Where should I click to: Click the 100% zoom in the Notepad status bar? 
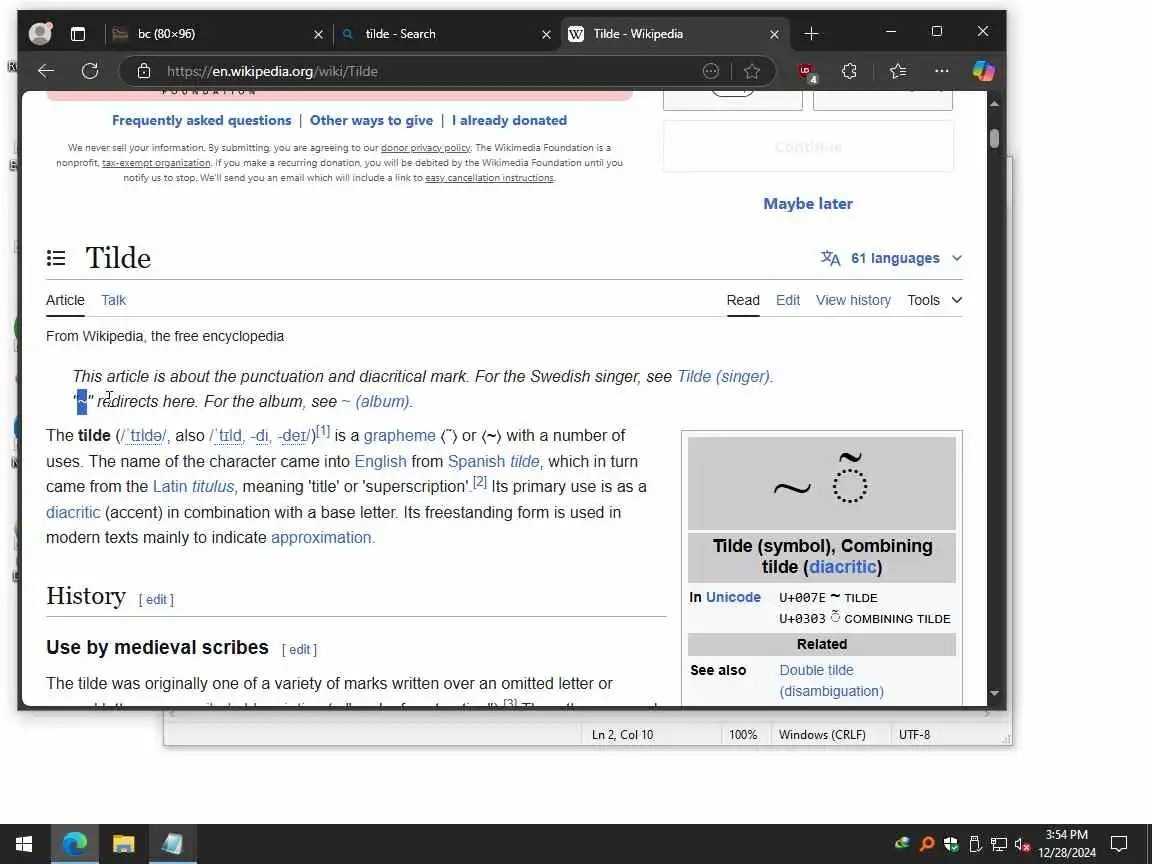[x=743, y=735]
